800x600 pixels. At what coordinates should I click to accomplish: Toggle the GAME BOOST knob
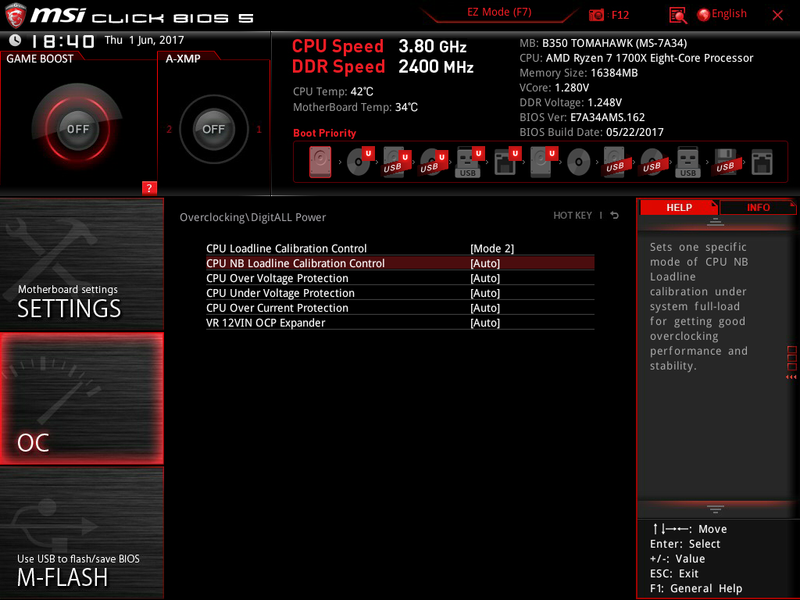tap(78, 129)
